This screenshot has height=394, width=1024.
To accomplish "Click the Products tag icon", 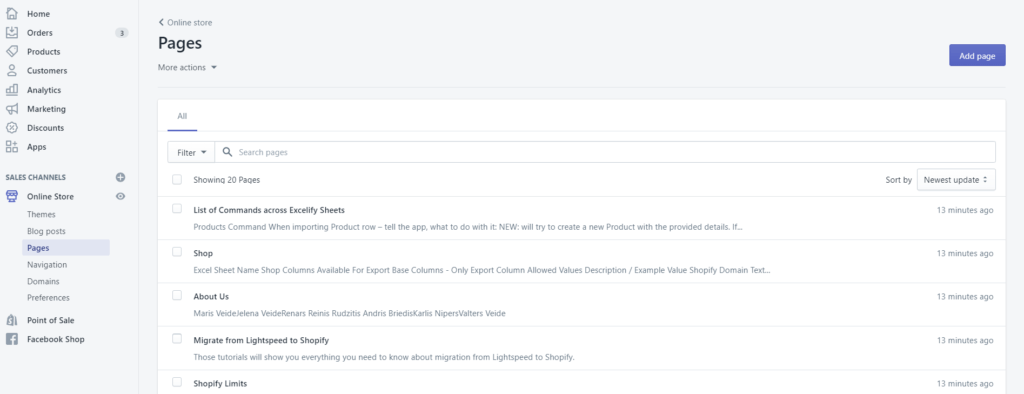I will click(12, 52).
